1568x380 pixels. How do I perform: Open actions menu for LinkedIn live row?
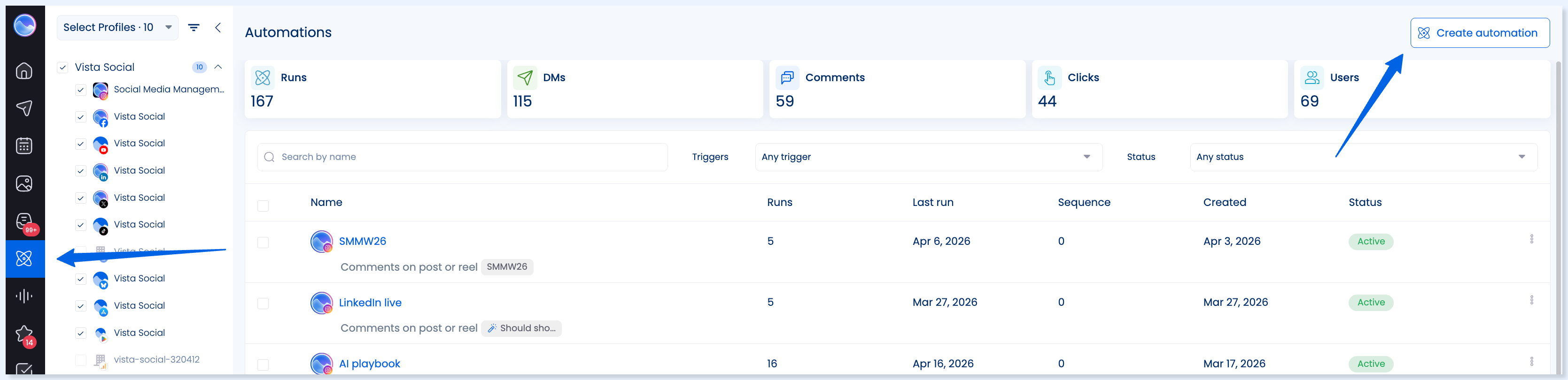(1531, 300)
